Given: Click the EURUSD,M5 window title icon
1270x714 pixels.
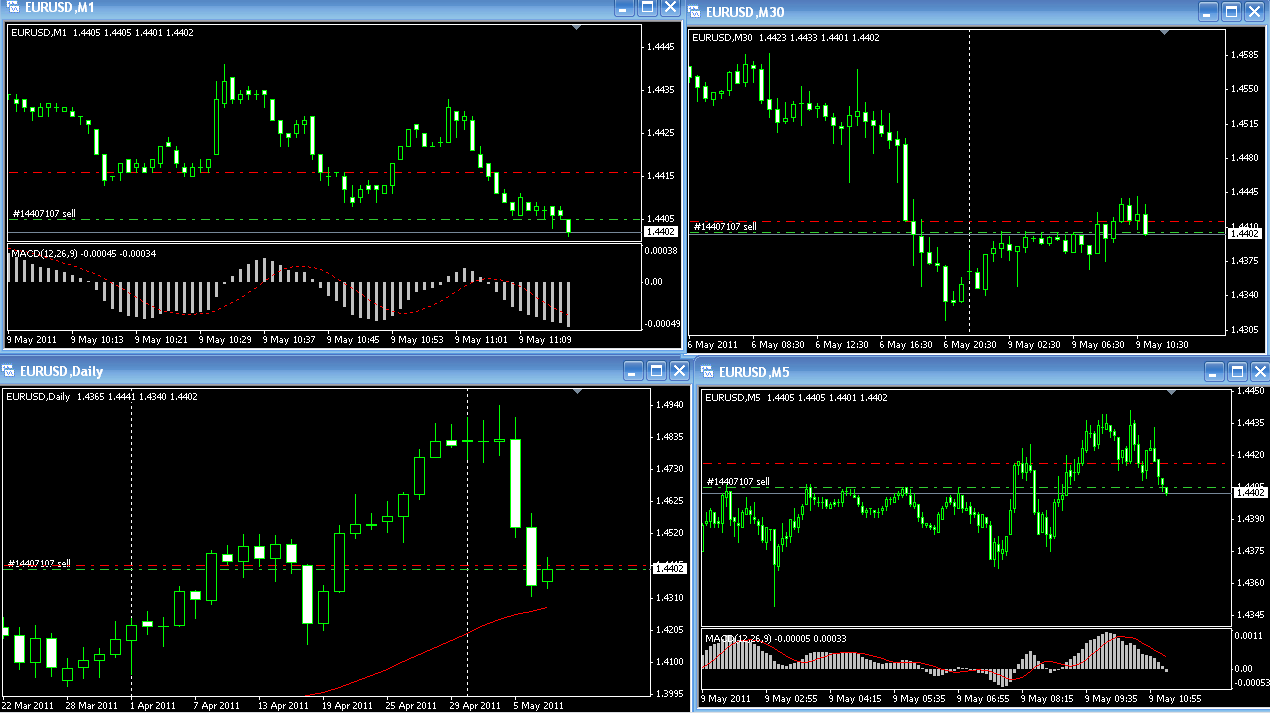Looking at the screenshot, I should (x=707, y=371).
